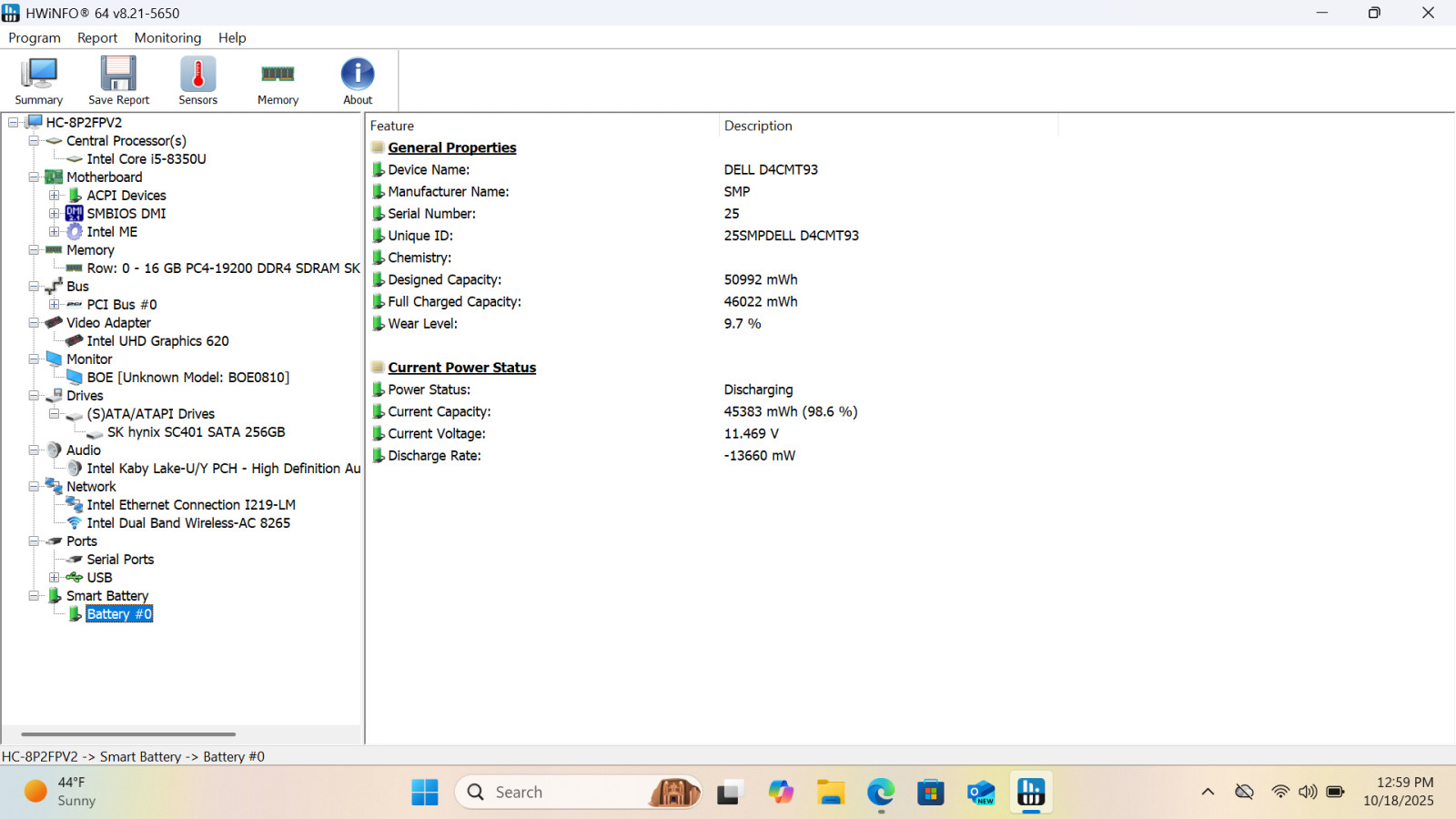
Task: Open the Monitoring menu
Action: (x=167, y=37)
